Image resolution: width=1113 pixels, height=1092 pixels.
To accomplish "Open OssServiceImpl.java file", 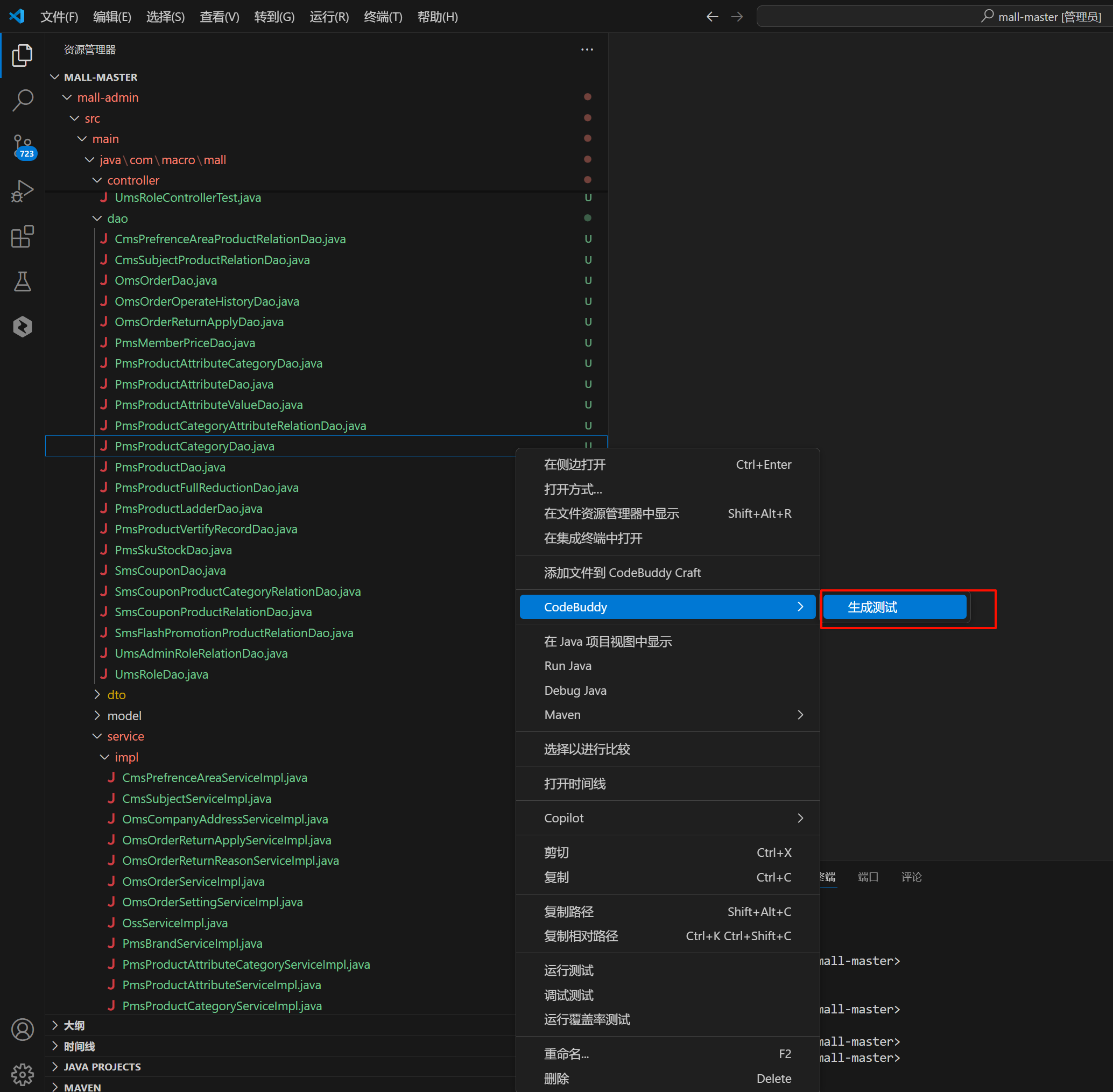I will [x=280, y=923].
